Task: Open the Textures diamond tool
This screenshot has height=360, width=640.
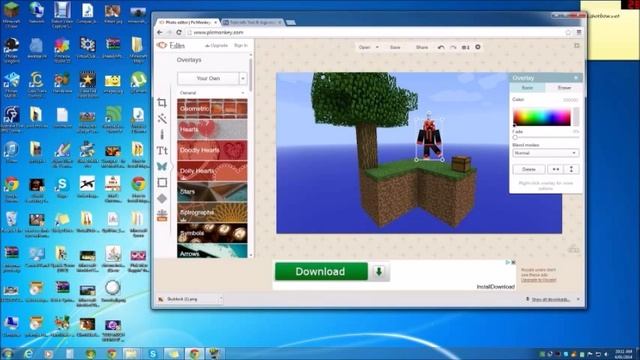Action: [x=162, y=198]
